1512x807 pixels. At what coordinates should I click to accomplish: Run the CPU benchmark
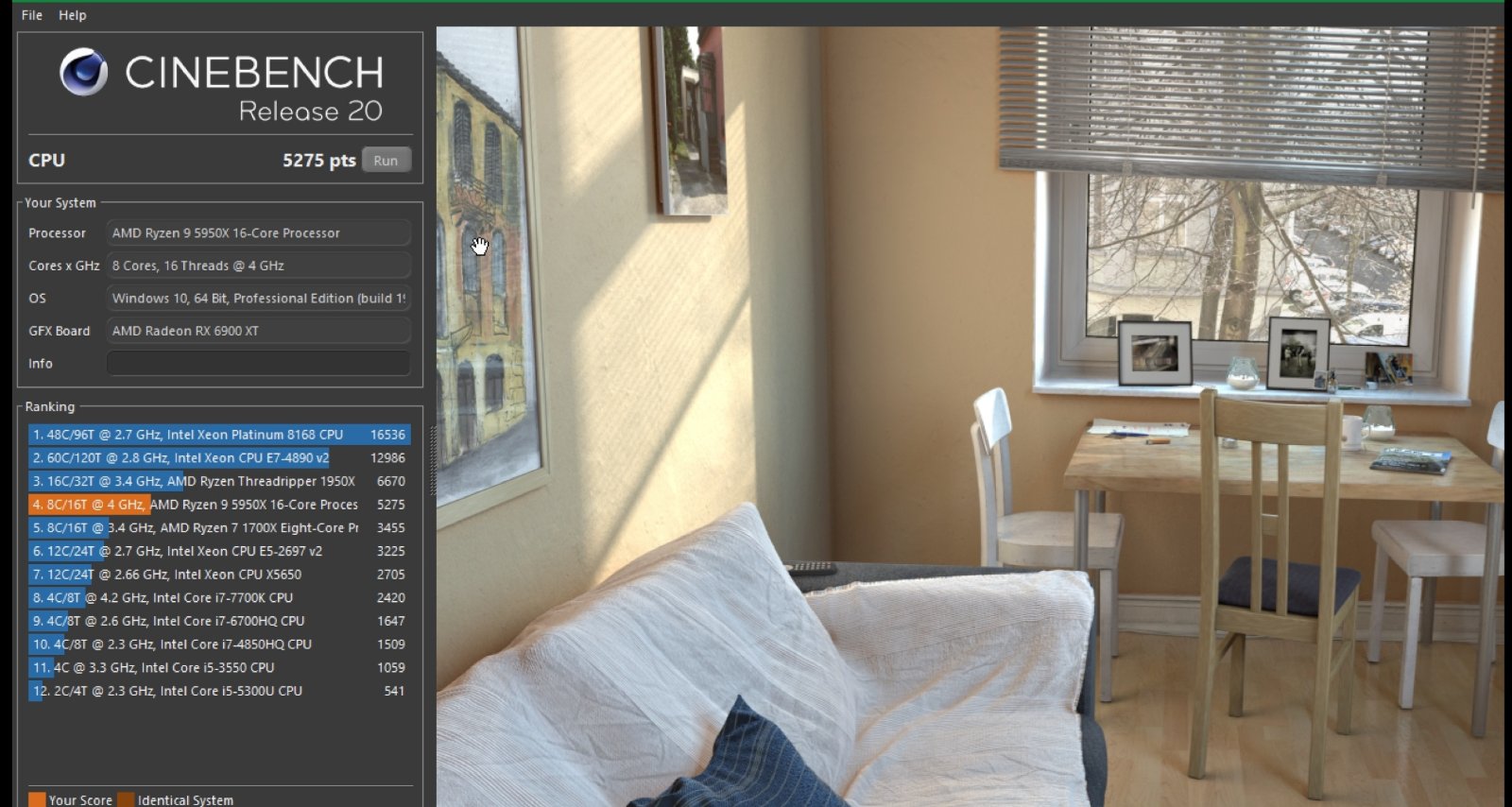click(x=386, y=161)
